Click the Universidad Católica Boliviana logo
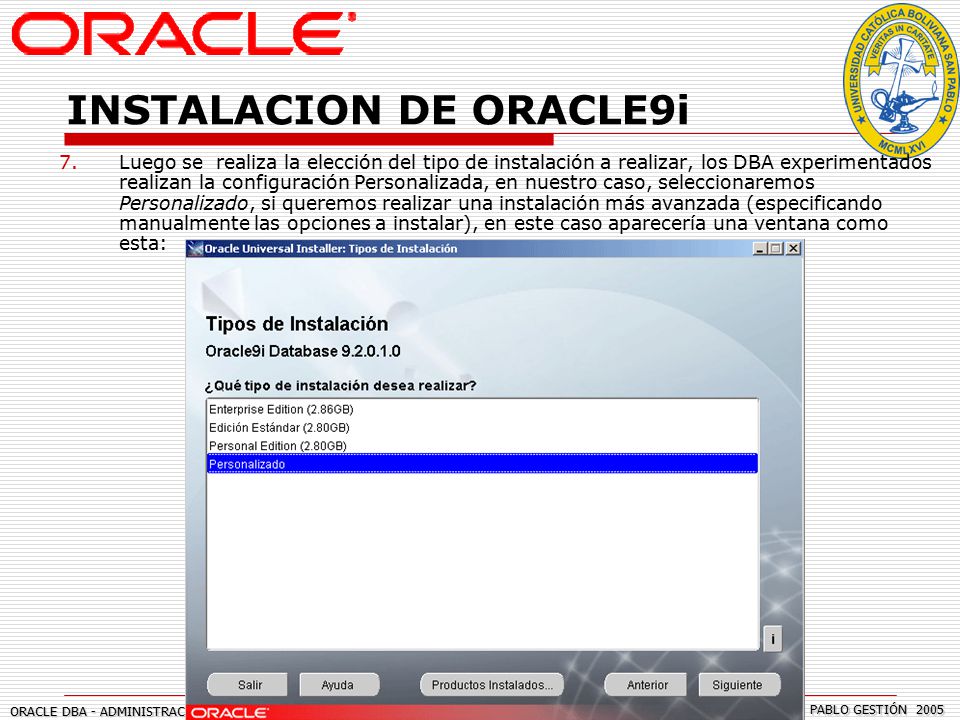The height and width of the screenshot is (720, 960). pos(901,81)
